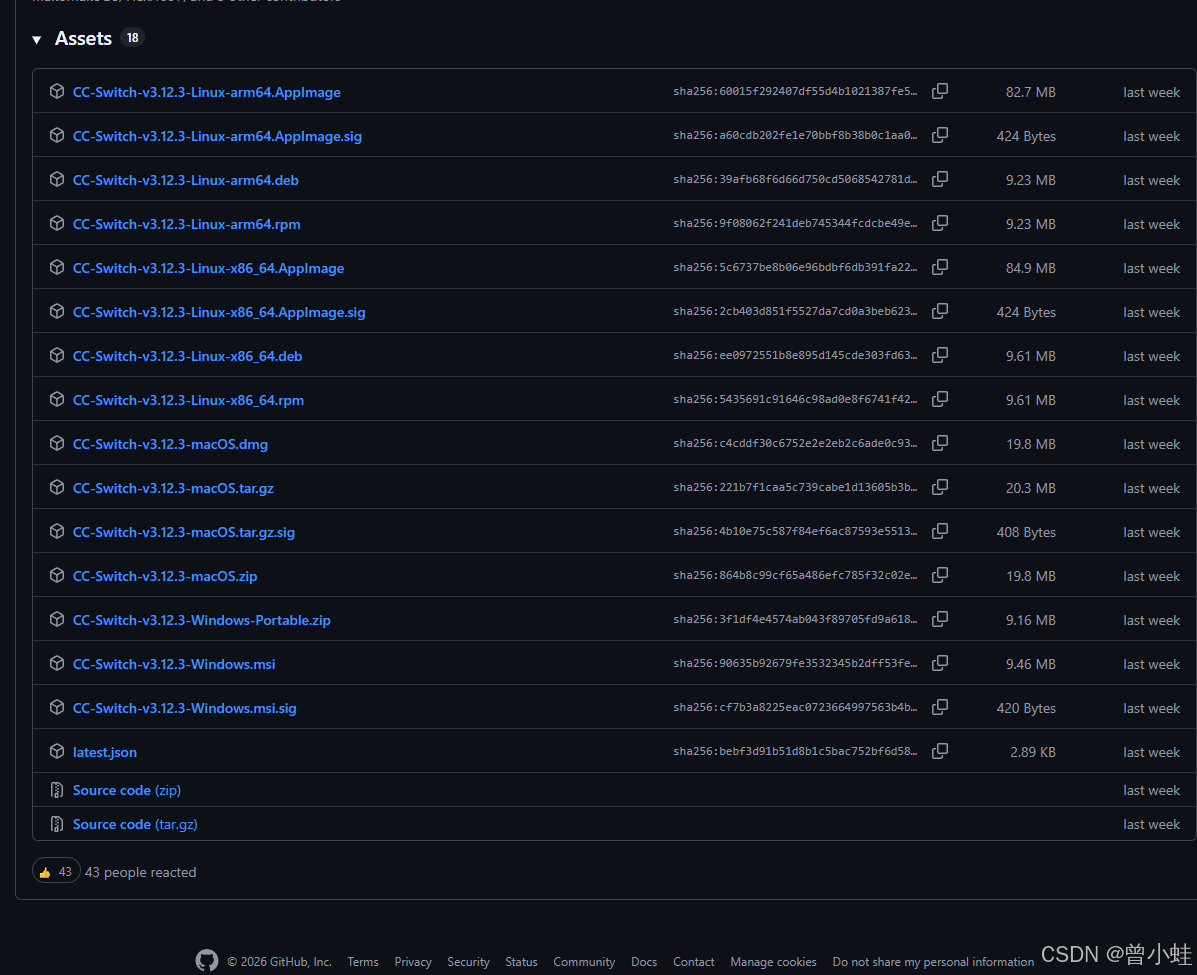This screenshot has width=1197, height=975.
Task: Select the '82.7 MB' size text
Action: [x=1031, y=92]
